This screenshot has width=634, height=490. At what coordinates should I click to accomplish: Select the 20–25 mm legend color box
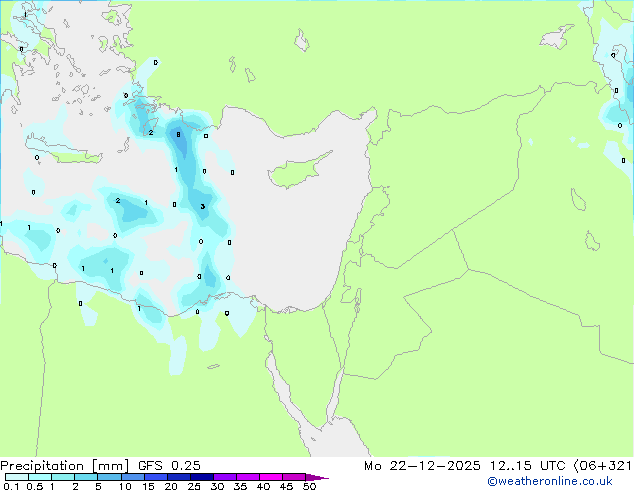point(178,477)
